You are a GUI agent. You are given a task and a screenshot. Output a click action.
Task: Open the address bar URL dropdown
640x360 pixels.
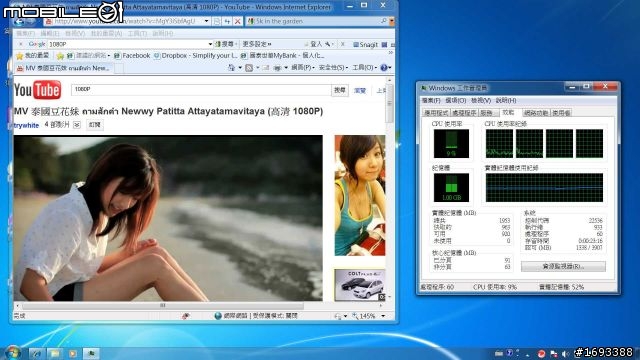pos(207,21)
